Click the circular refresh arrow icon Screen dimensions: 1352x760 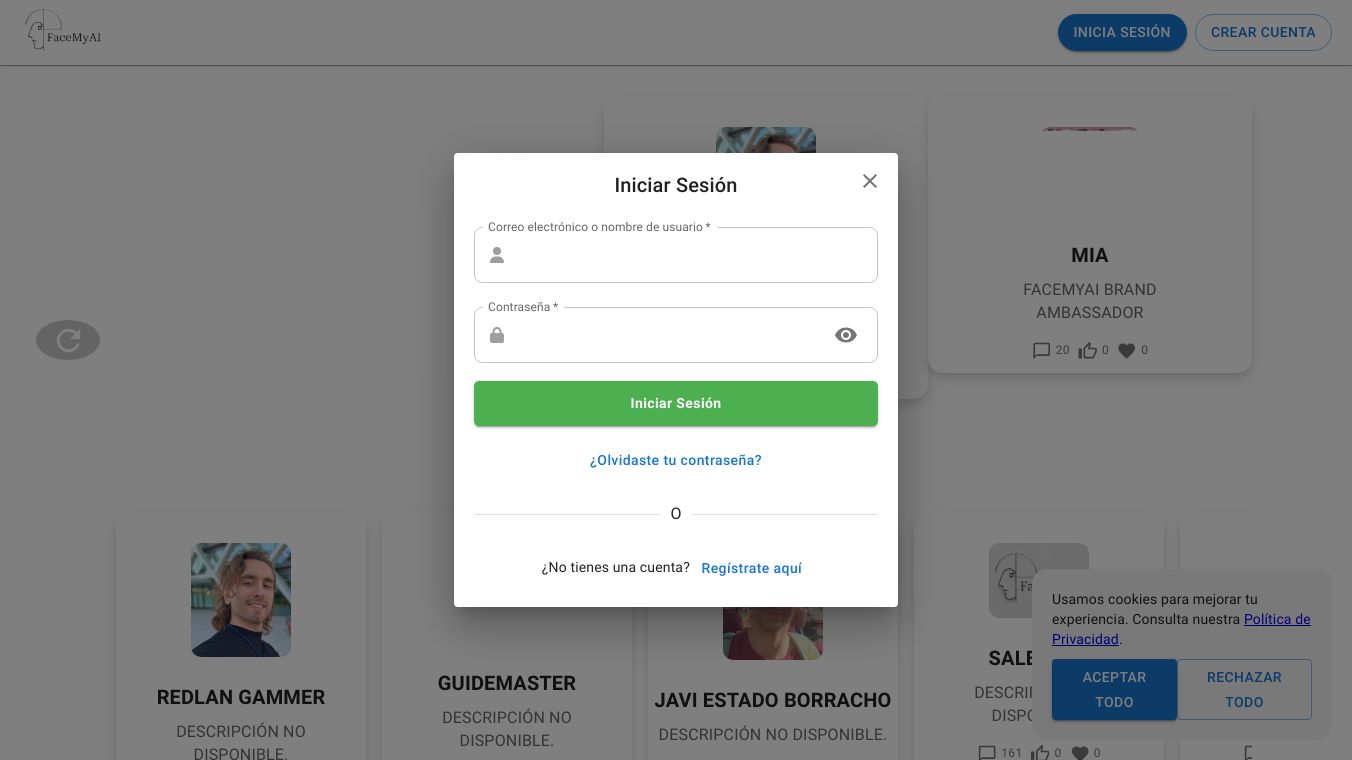tap(68, 340)
